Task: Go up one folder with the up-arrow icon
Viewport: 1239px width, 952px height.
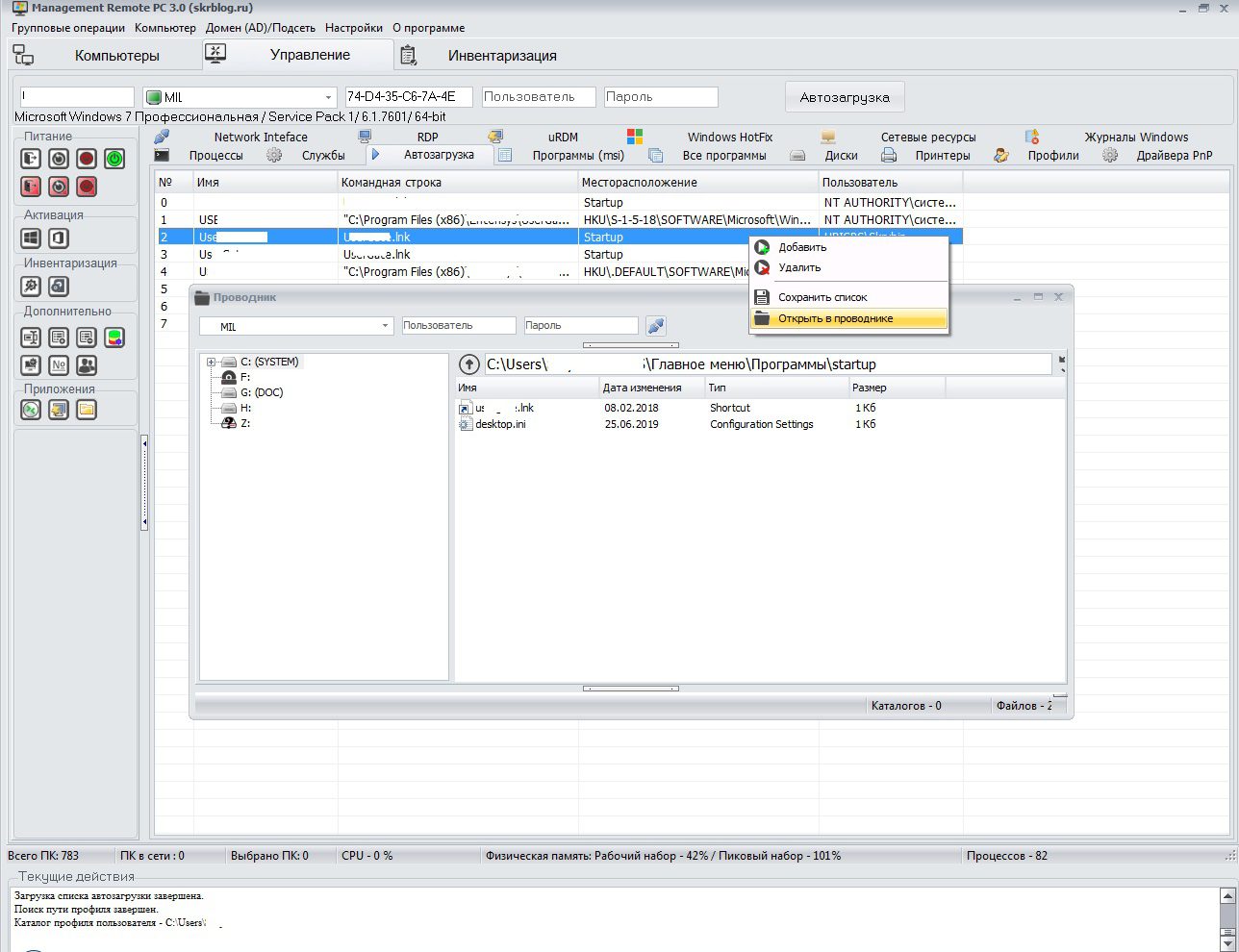Action: (468, 364)
